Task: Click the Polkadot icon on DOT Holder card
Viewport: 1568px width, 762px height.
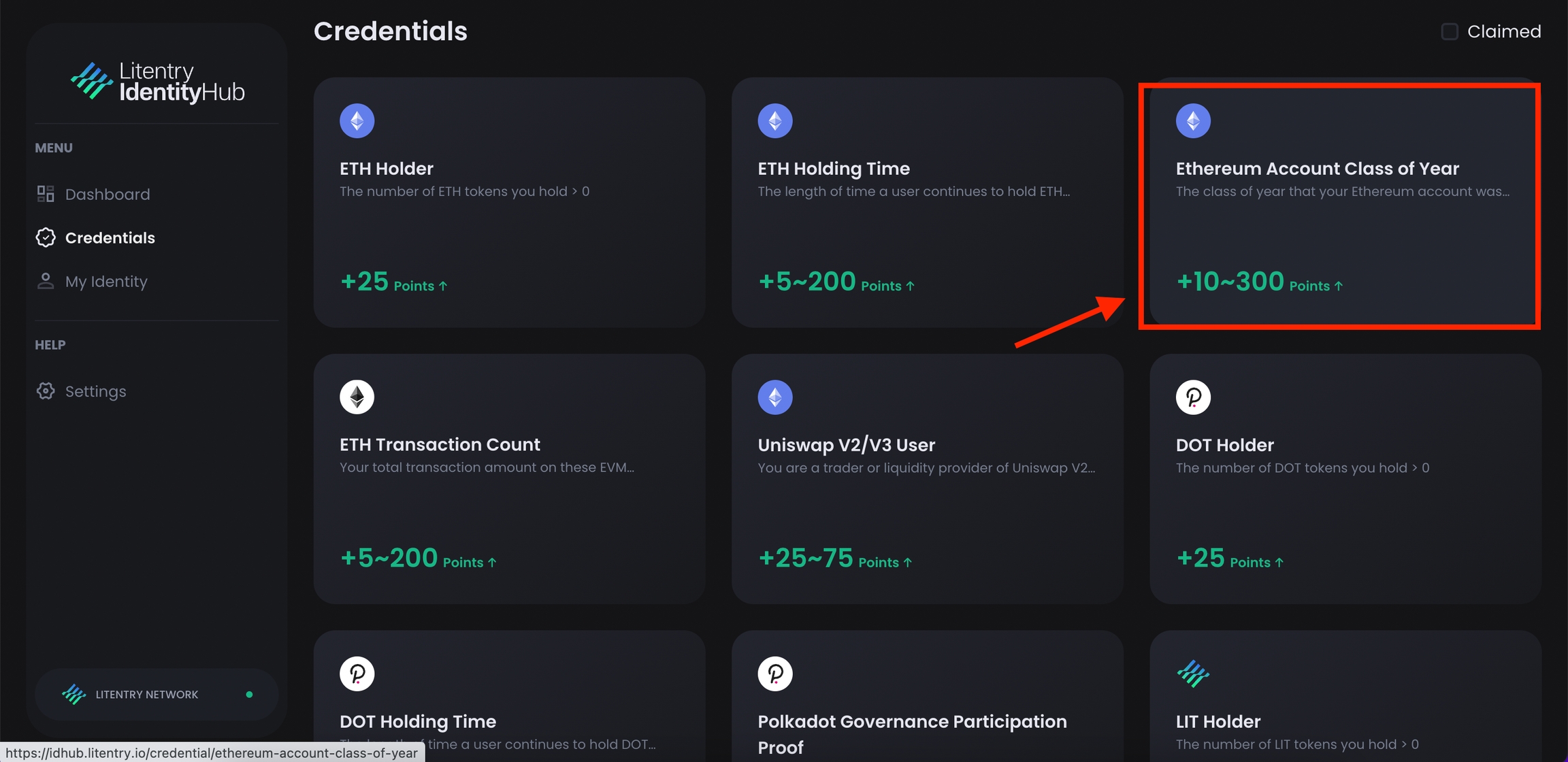Action: tap(1193, 397)
